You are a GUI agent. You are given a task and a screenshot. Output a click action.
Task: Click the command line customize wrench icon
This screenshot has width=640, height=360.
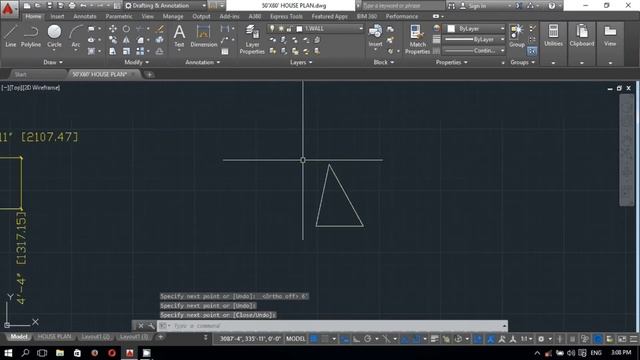[151, 326]
